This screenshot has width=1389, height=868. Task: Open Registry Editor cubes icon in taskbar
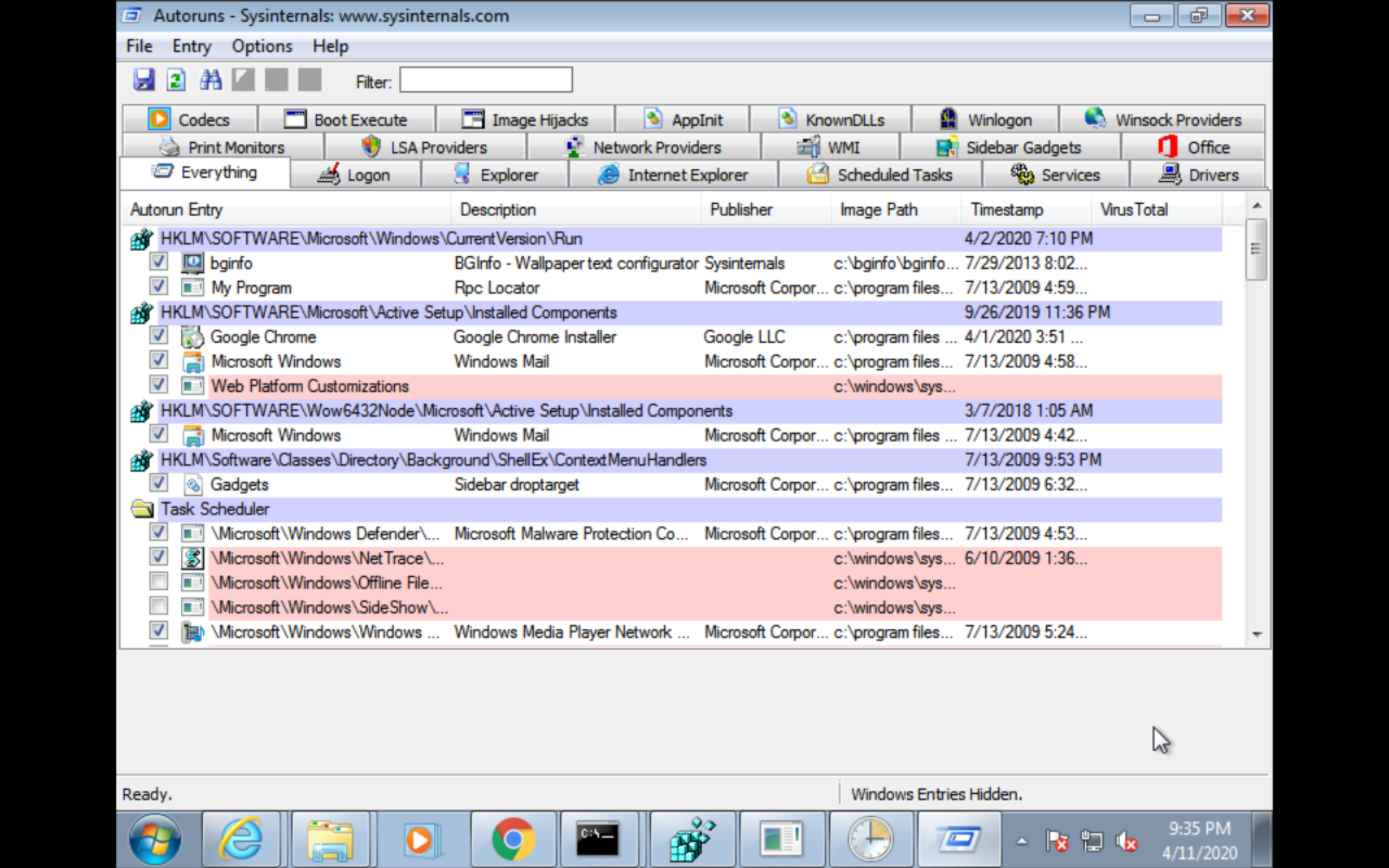(692, 839)
